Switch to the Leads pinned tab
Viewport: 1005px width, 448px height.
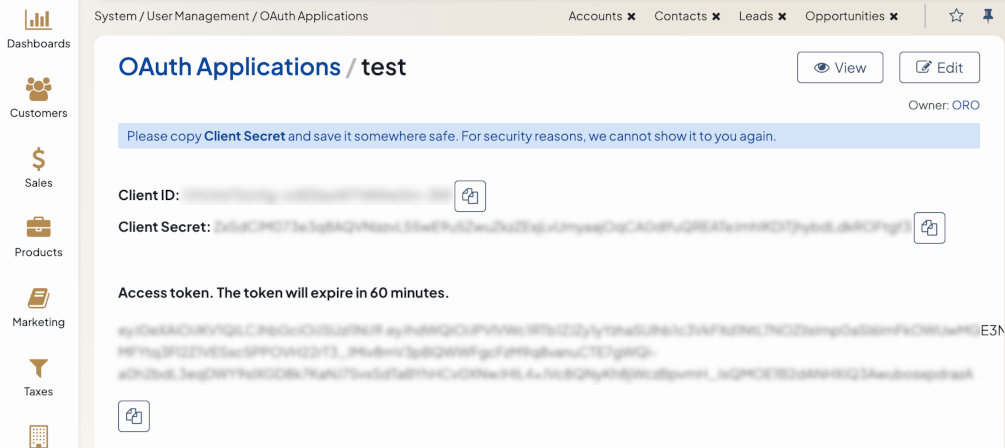pos(755,16)
